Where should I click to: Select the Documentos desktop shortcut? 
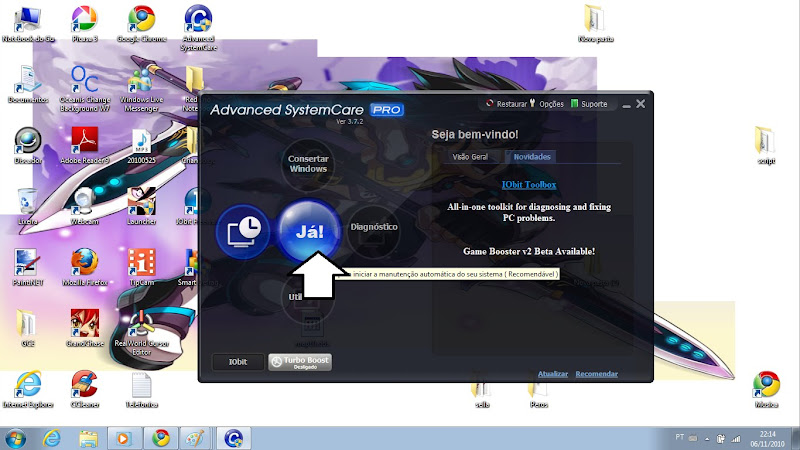click(x=28, y=85)
